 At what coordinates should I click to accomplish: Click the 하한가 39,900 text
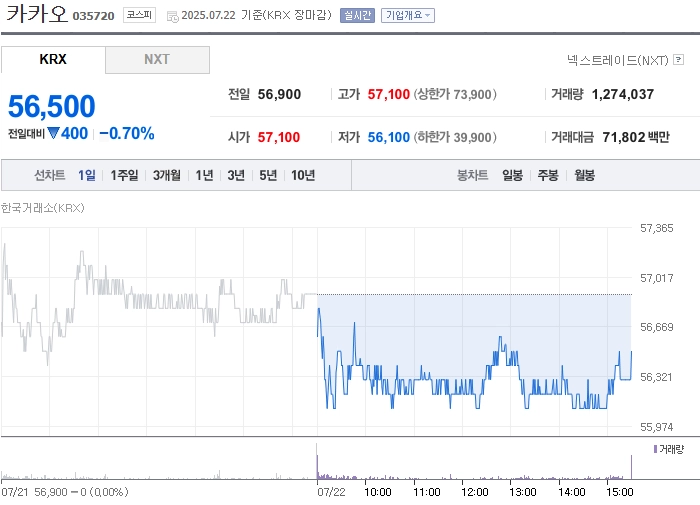[455, 137]
